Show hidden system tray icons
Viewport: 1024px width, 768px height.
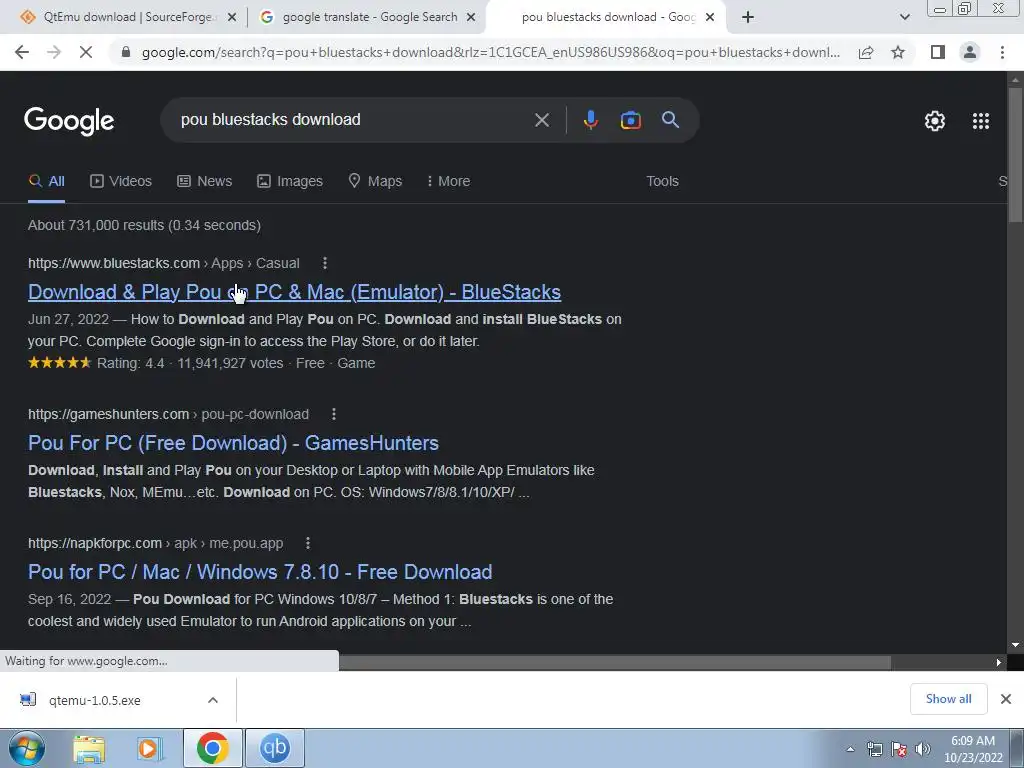[850, 749]
